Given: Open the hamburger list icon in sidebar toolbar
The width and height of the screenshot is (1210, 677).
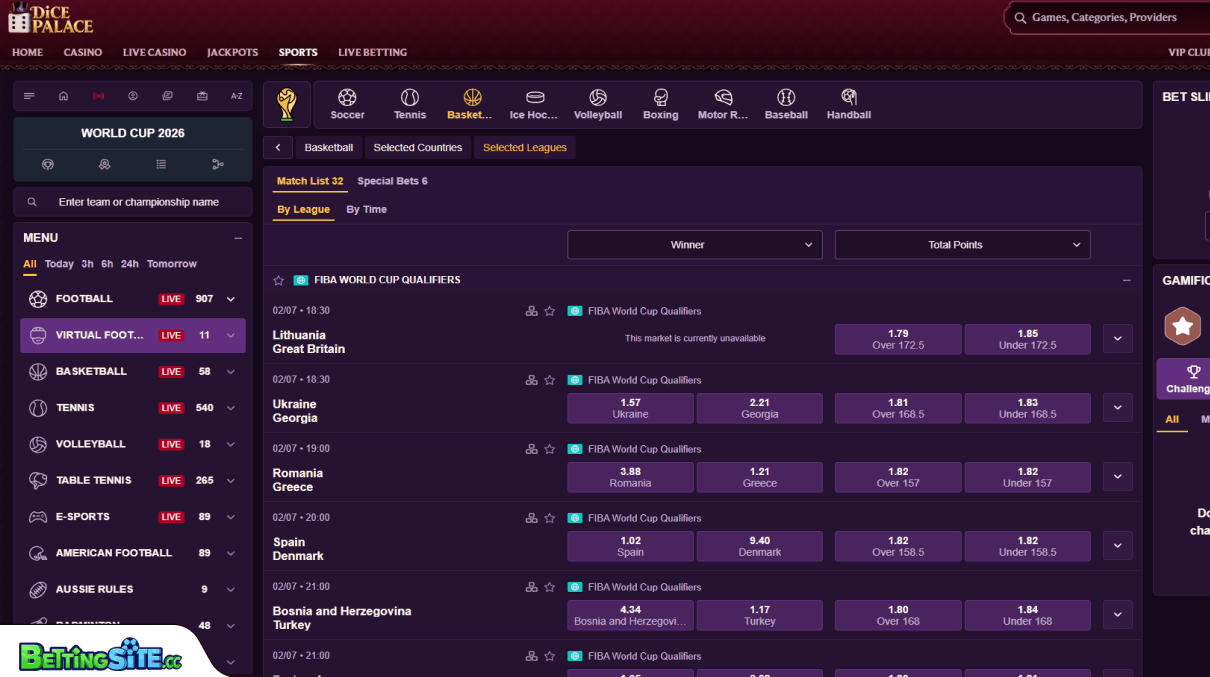Looking at the screenshot, I should (29, 96).
